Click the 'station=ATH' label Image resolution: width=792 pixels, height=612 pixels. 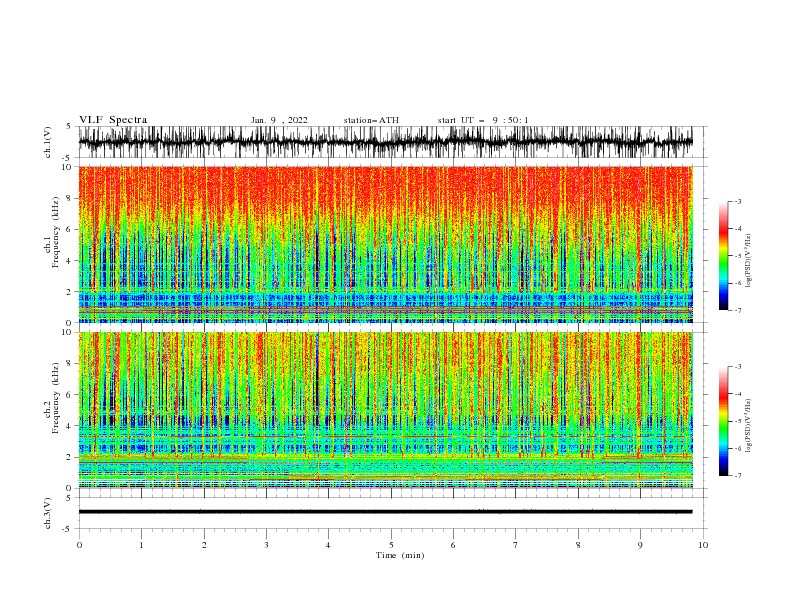371,120
